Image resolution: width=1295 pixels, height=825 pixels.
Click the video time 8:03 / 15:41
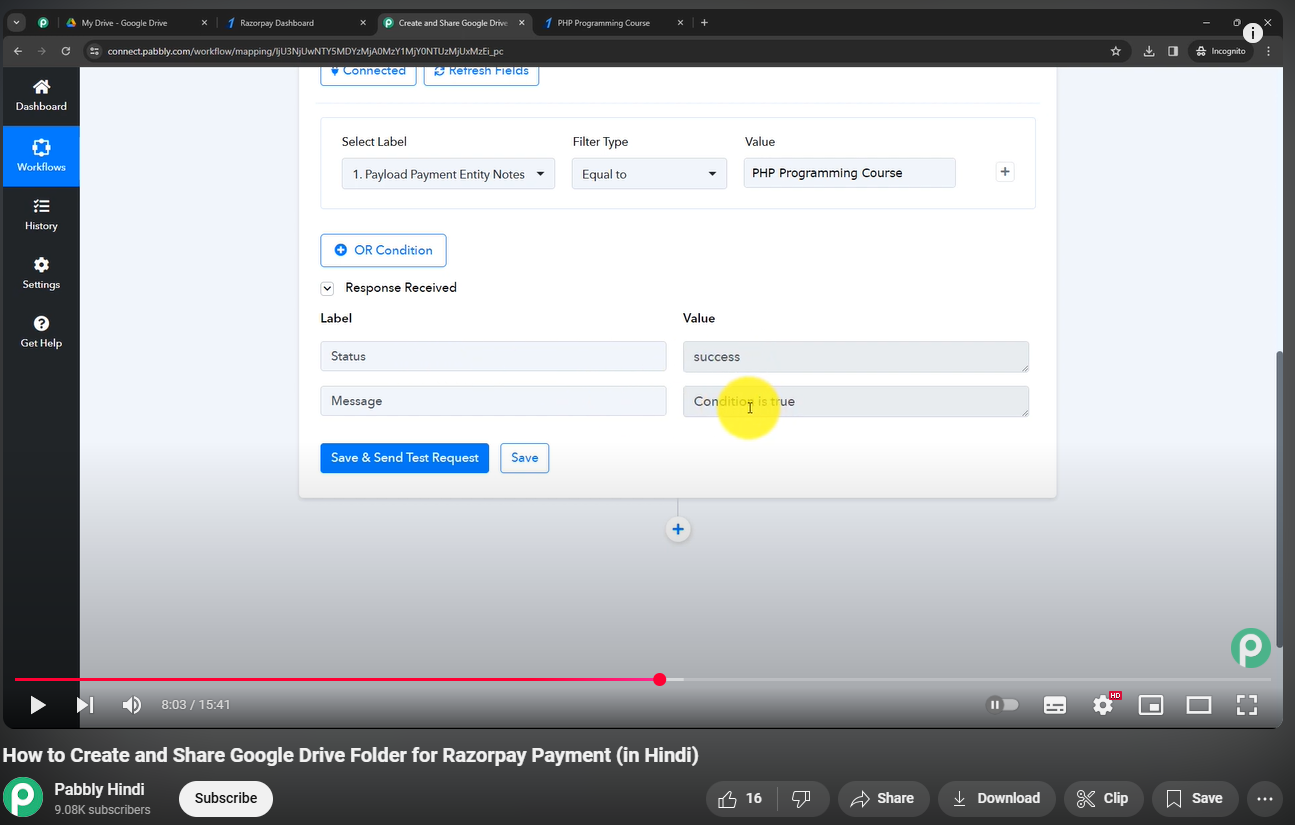click(x=196, y=705)
